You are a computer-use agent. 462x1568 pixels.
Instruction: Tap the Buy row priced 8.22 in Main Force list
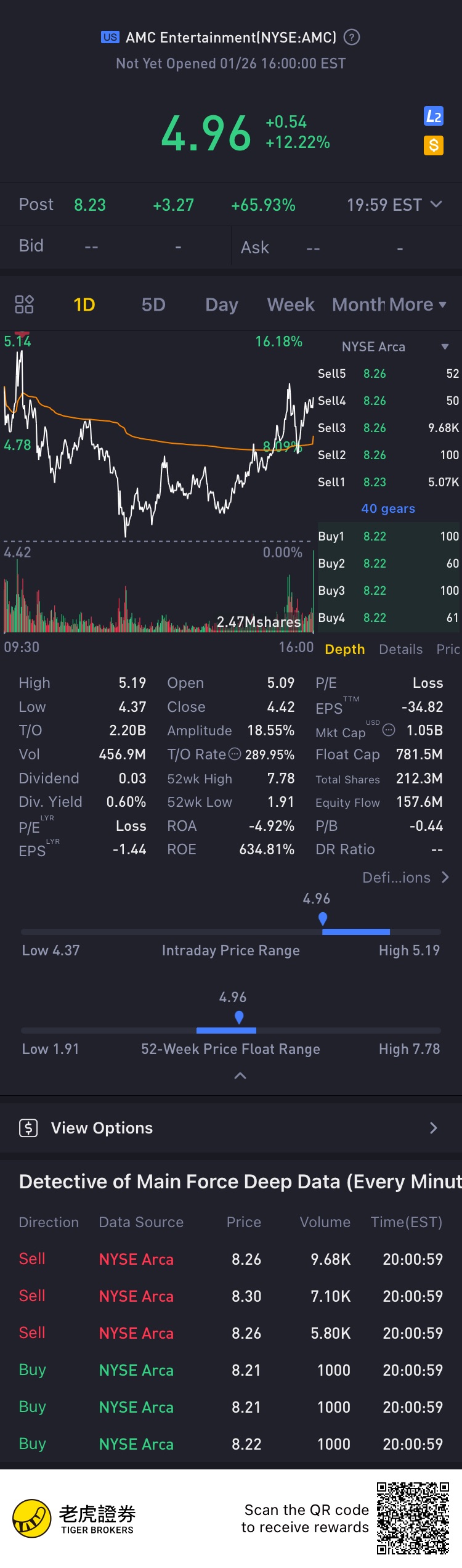pos(231,1444)
